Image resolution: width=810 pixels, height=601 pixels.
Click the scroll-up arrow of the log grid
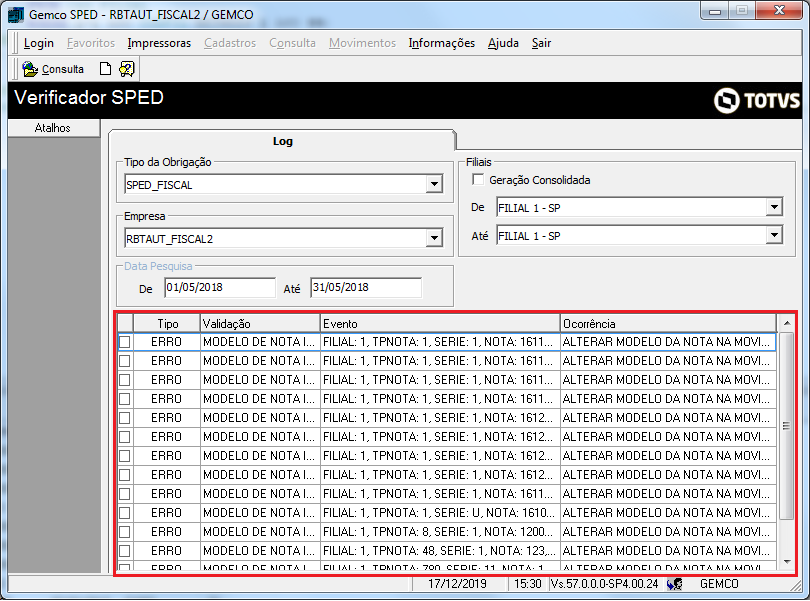pos(787,323)
